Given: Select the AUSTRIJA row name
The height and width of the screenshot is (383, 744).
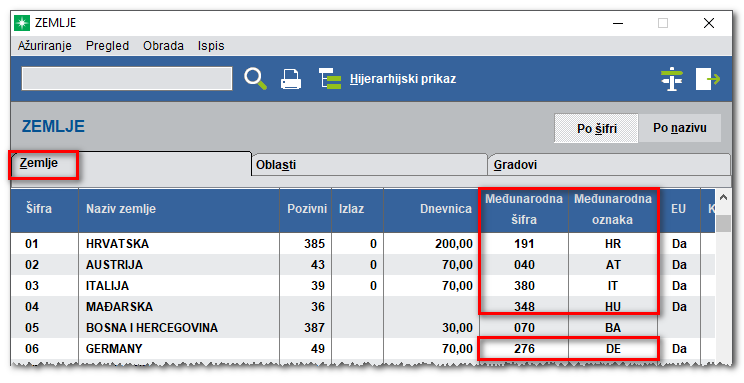Looking at the screenshot, I should (114, 265).
